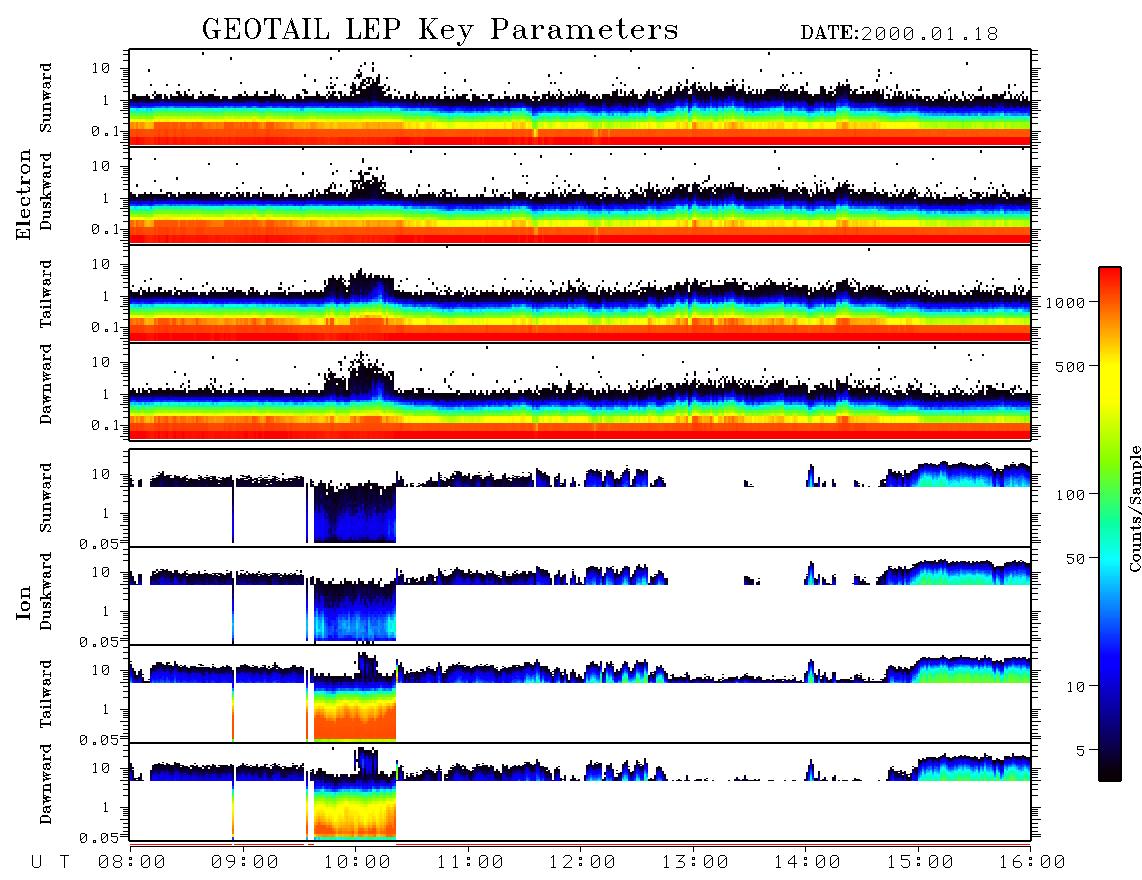Click the 10:00 time tick label
Image resolution: width=1142 pixels, height=880 pixels.
358,863
